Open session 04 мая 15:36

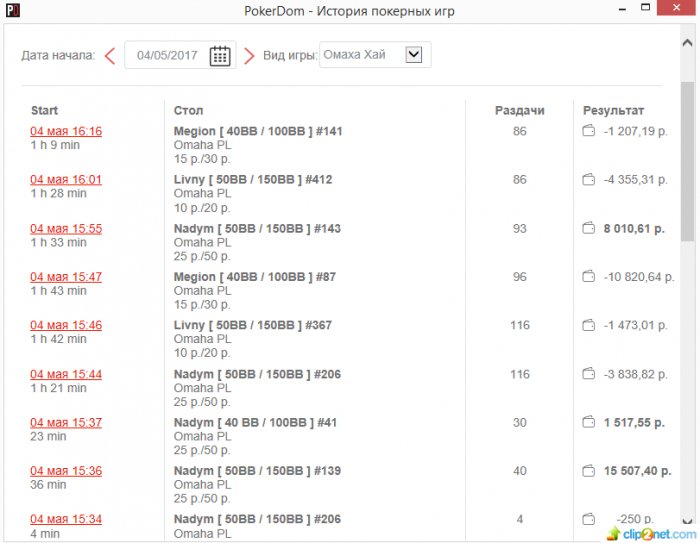66,471
